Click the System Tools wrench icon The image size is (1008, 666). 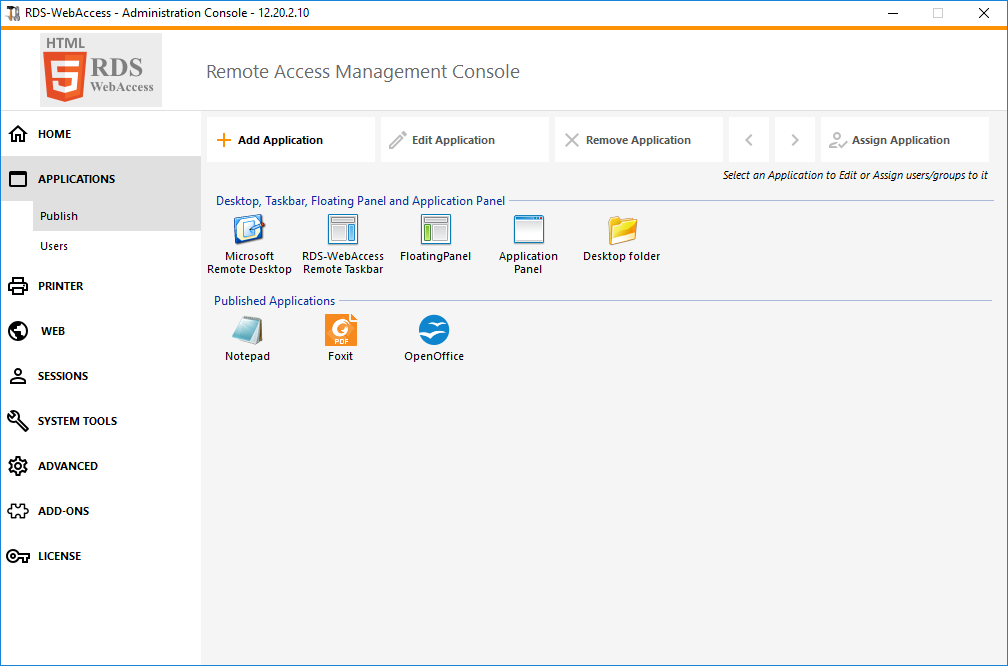18,421
